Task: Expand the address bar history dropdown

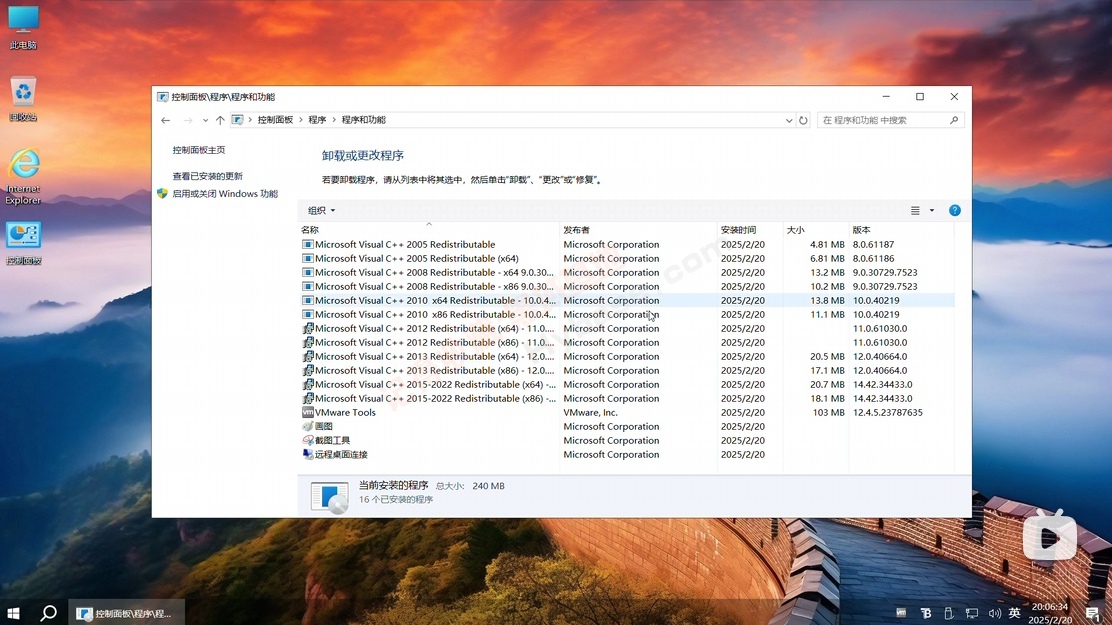Action: (789, 121)
